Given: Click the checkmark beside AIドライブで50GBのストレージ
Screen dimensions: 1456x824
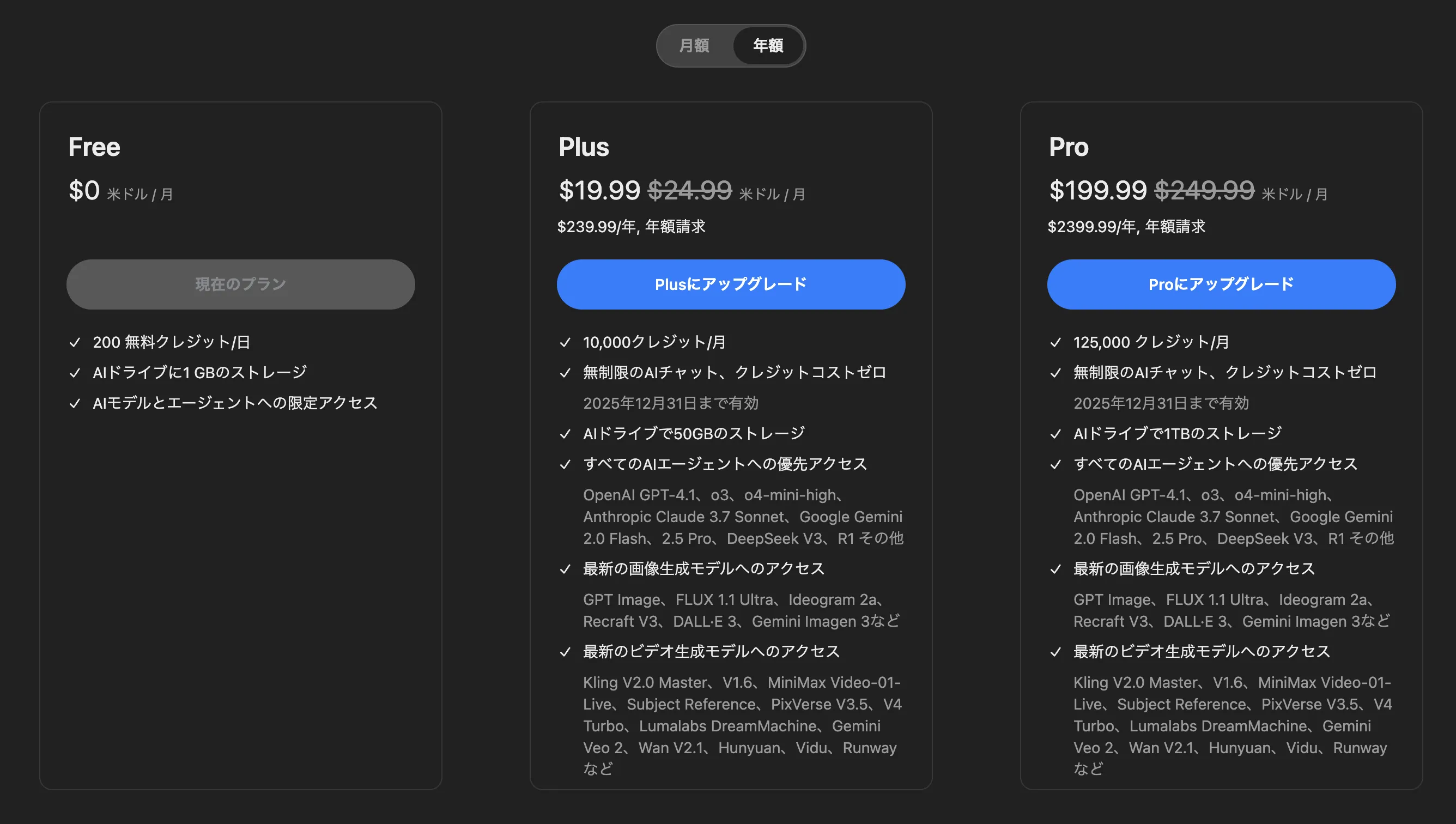Looking at the screenshot, I should pos(565,433).
